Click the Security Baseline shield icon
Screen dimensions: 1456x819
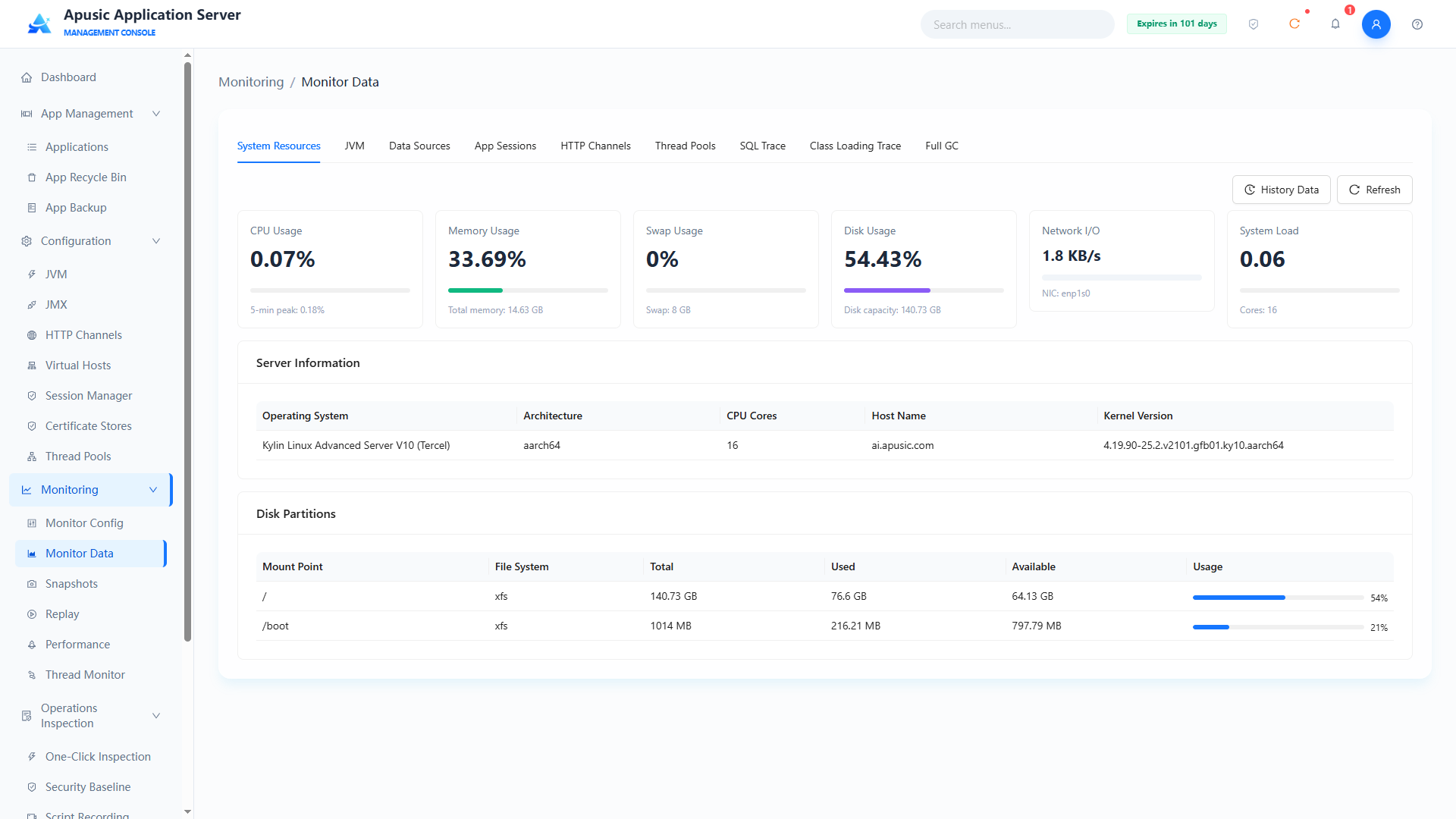point(32,787)
